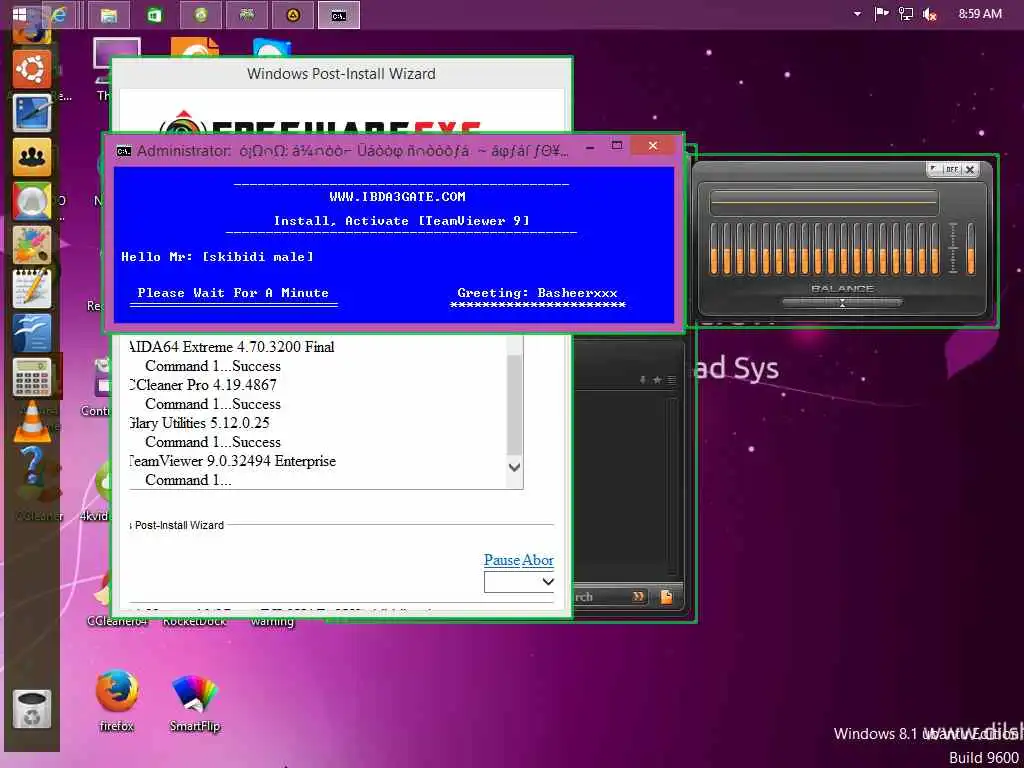Viewport: 1024px width, 768px height.
Task: Launch VLC media player from the dock
Action: [x=31, y=421]
